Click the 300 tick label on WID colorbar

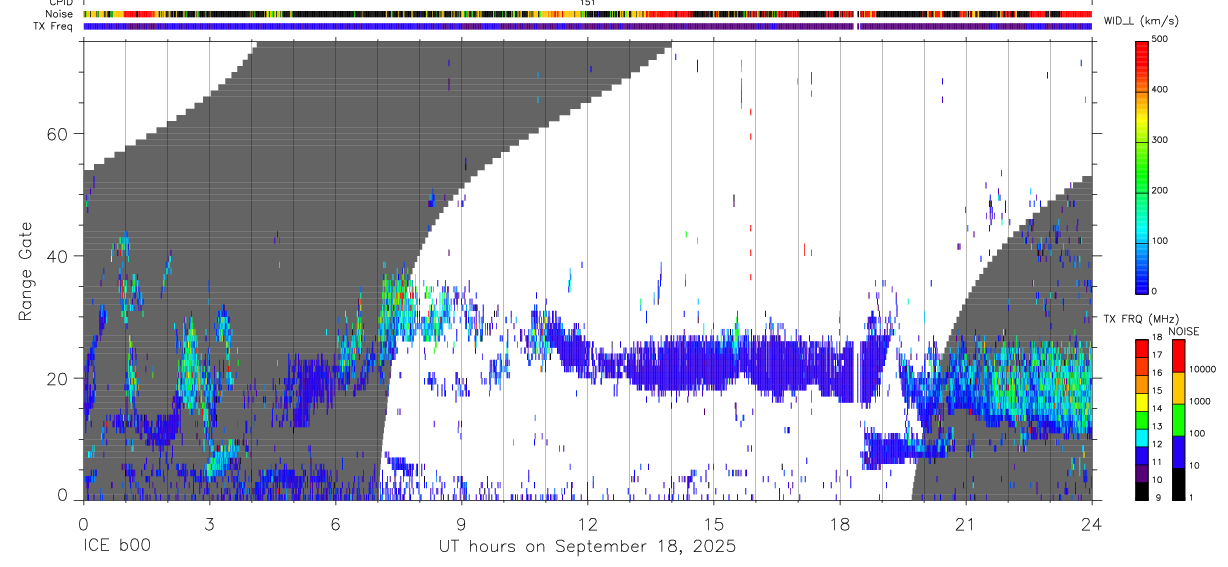(1160, 140)
